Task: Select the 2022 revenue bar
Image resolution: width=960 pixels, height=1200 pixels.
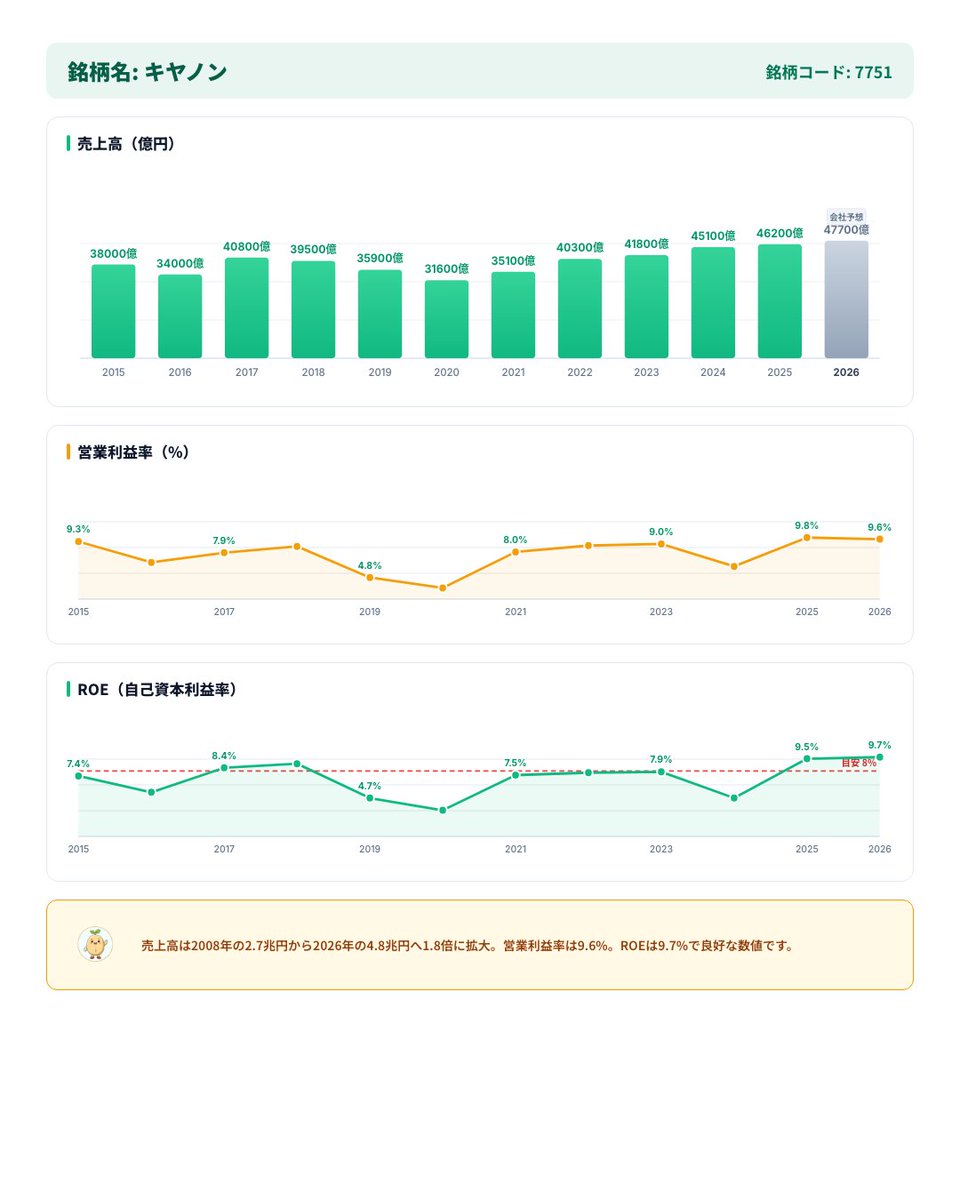Action: [x=580, y=308]
